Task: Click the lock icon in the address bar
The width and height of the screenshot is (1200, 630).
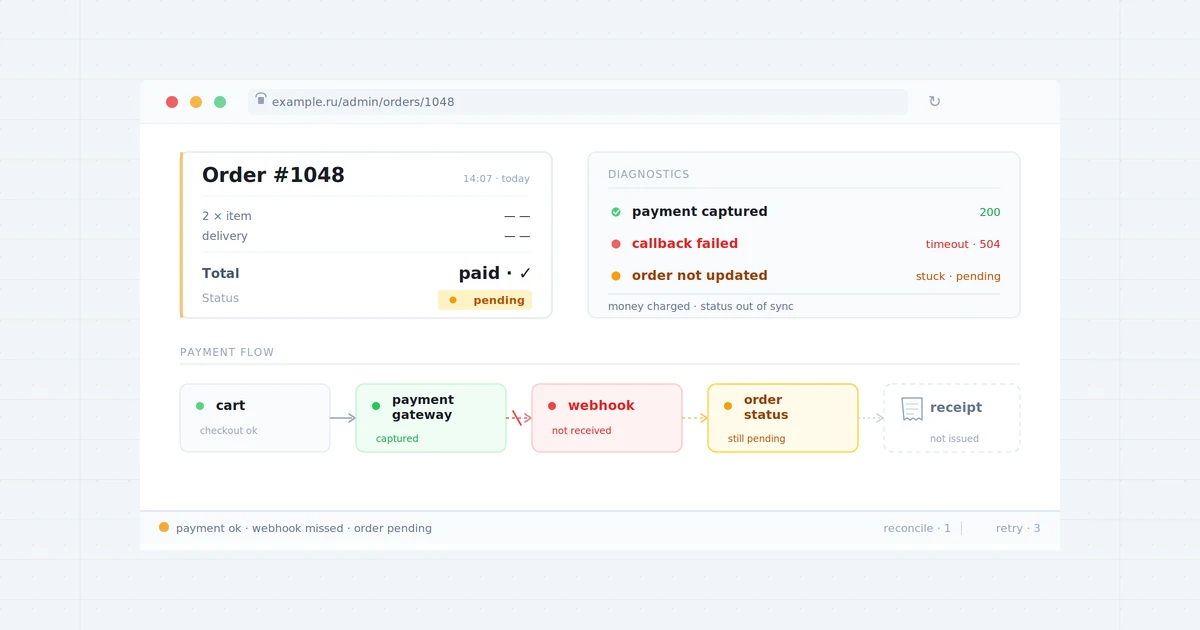Action: click(x=261, y=99)
